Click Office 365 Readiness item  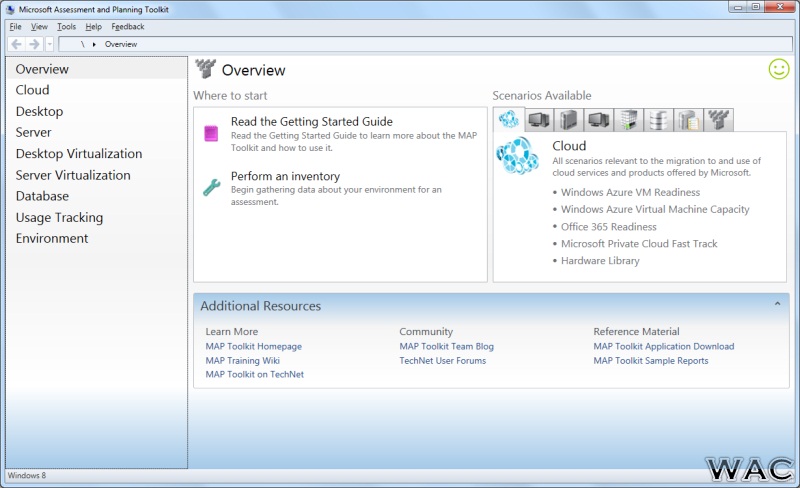(x=609, y=227)
